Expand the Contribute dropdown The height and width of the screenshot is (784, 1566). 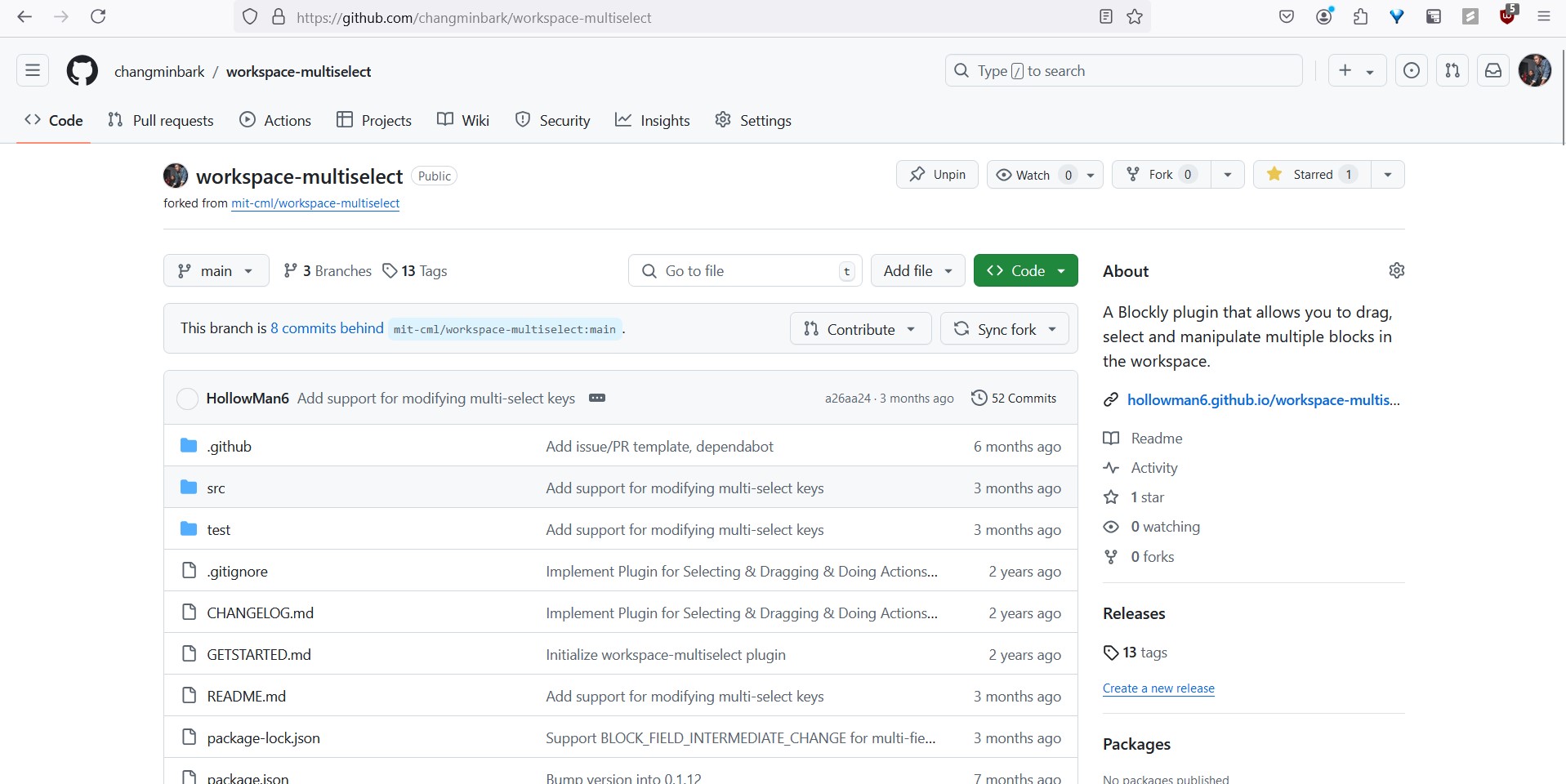click(x=860, y=328)
